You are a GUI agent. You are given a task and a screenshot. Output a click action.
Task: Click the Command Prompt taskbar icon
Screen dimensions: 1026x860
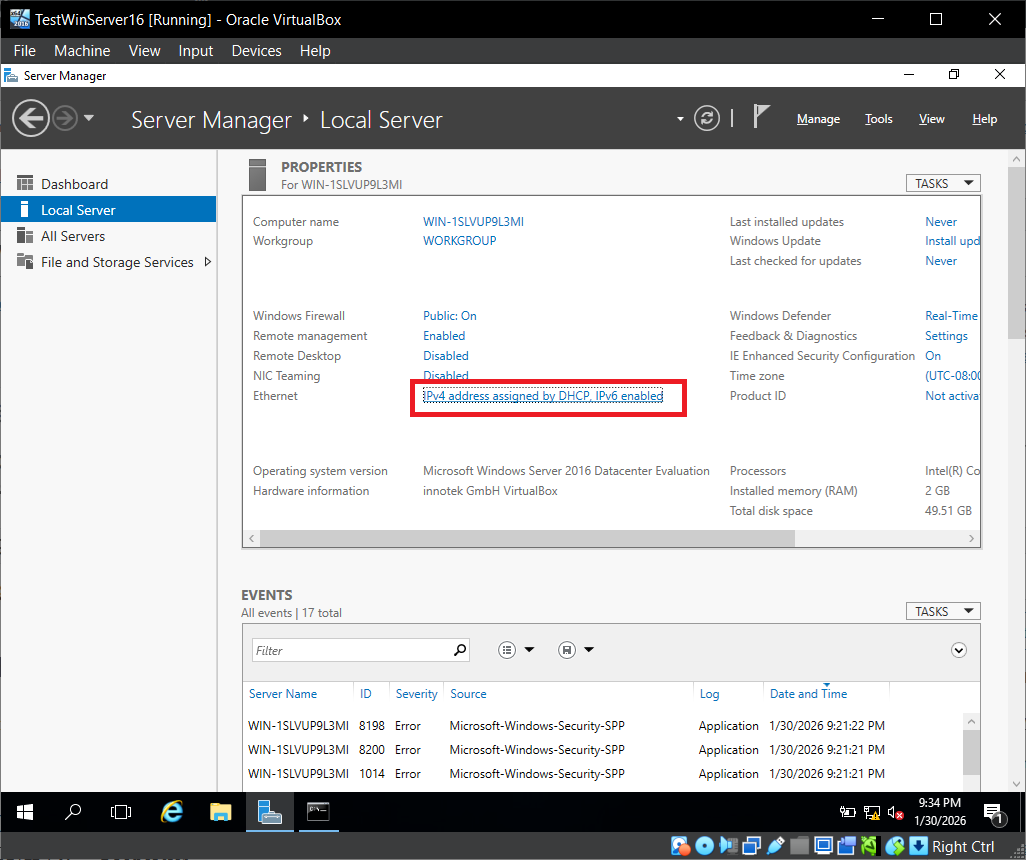point(318,812)
